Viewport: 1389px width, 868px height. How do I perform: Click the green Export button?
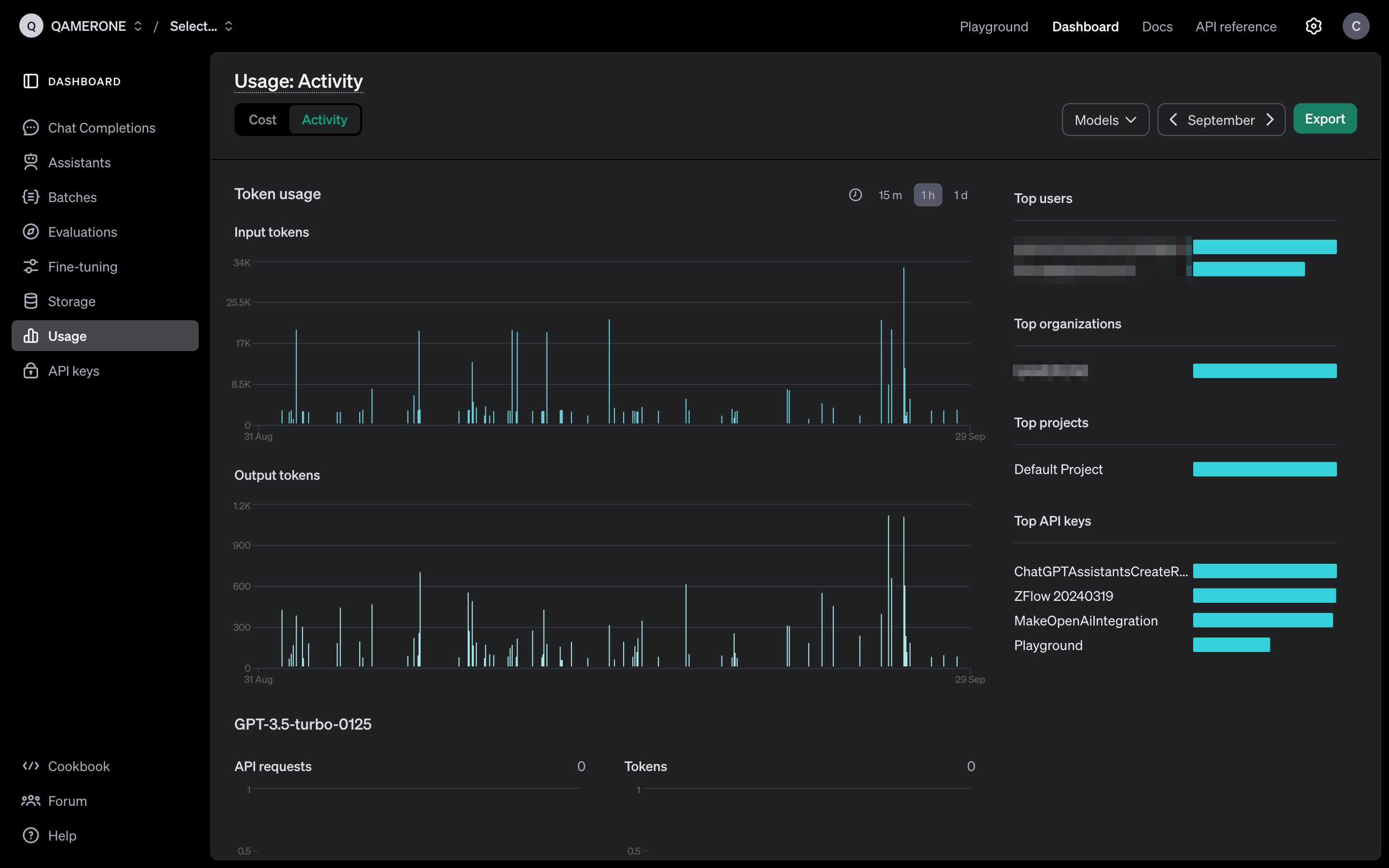coord(1324,119)
